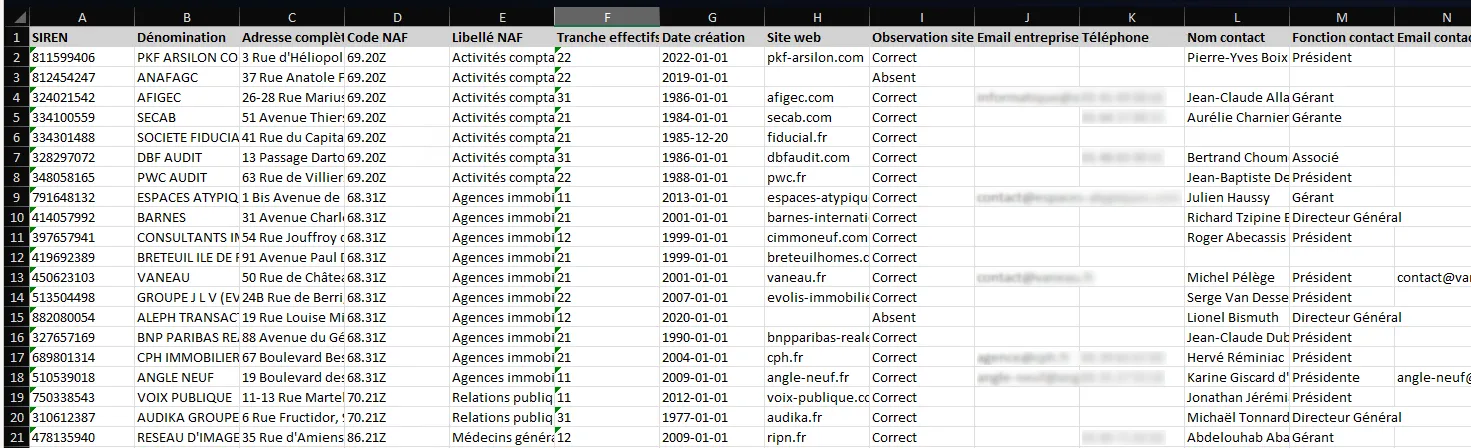Select date cell 2013-01-01
The width and height of the screenshot is (1471, 448).
pyautogui.click(x=712, y=197)
